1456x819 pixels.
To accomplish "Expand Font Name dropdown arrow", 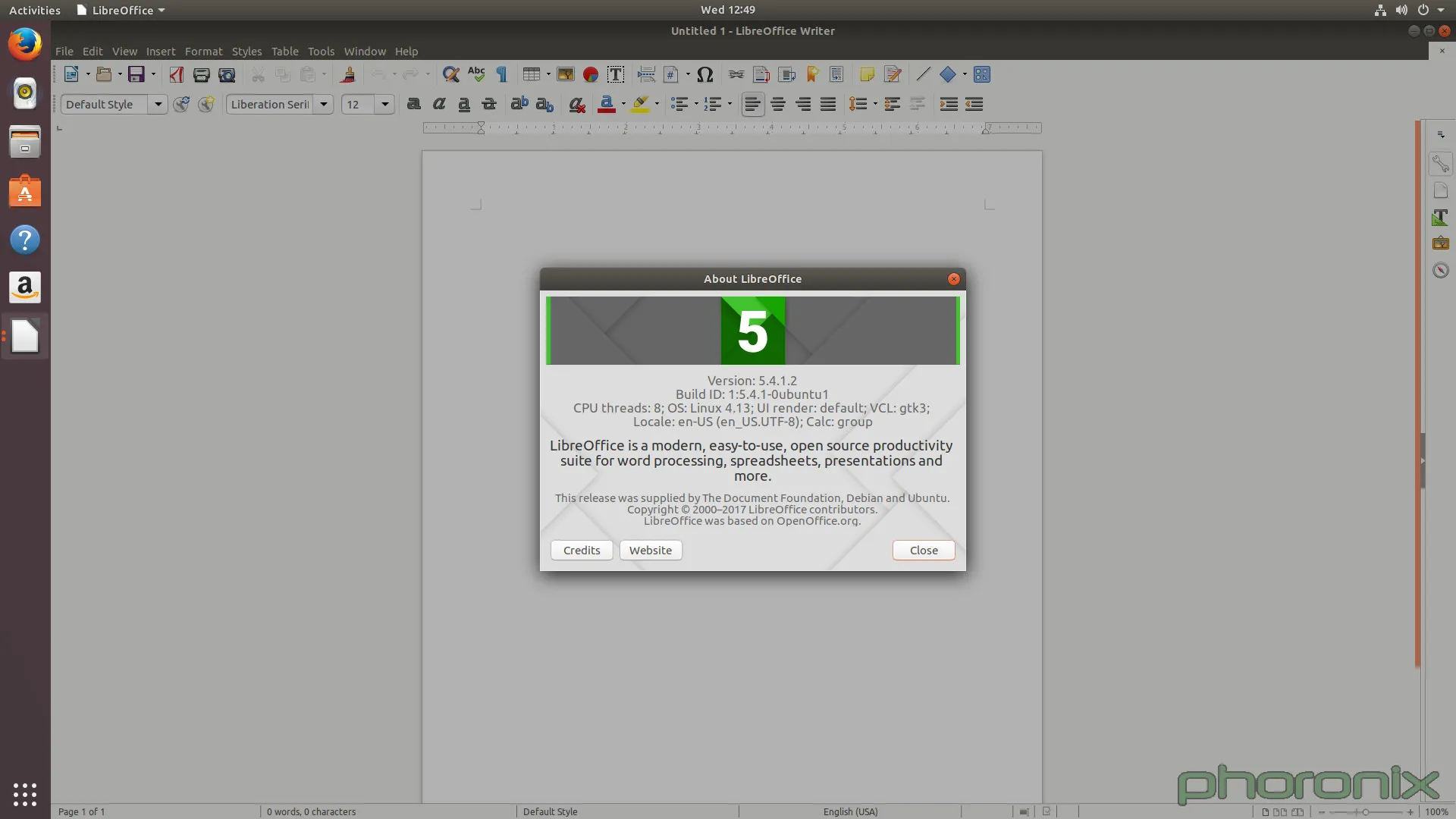I will pos(324,104).
